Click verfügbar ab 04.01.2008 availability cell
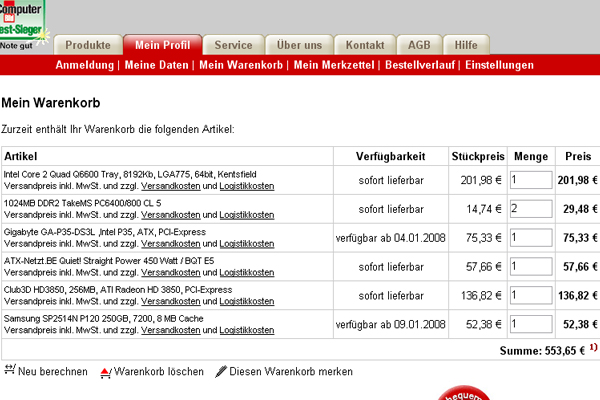600x400 pixels. click(391, 238)
